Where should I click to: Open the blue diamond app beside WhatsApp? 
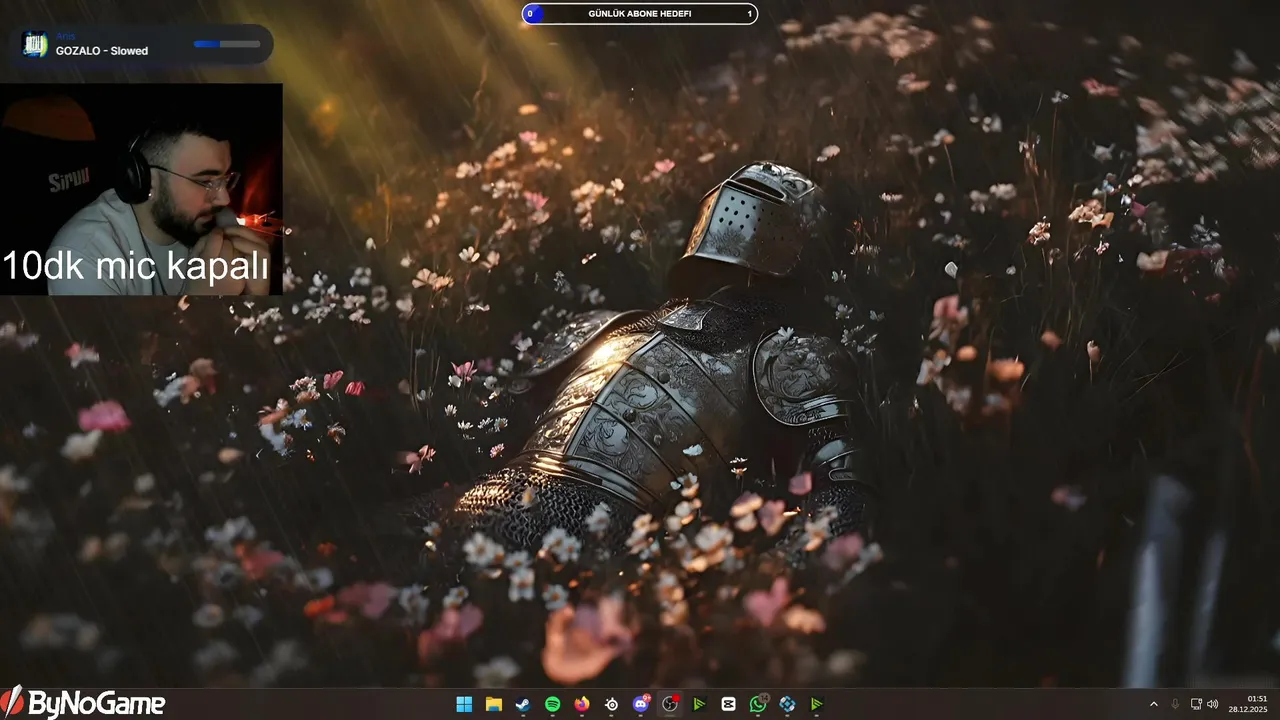click(x=787, y=704)
